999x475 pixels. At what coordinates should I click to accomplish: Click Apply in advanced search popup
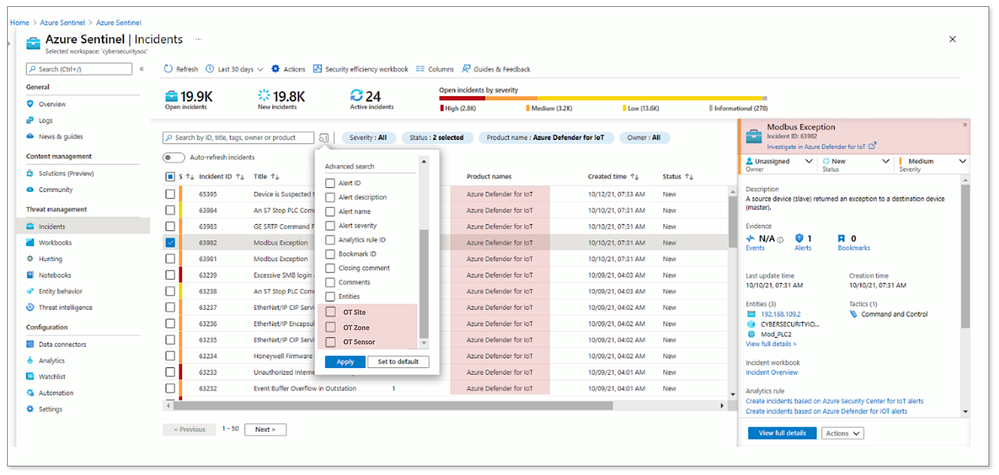click(x=345, y=362)
